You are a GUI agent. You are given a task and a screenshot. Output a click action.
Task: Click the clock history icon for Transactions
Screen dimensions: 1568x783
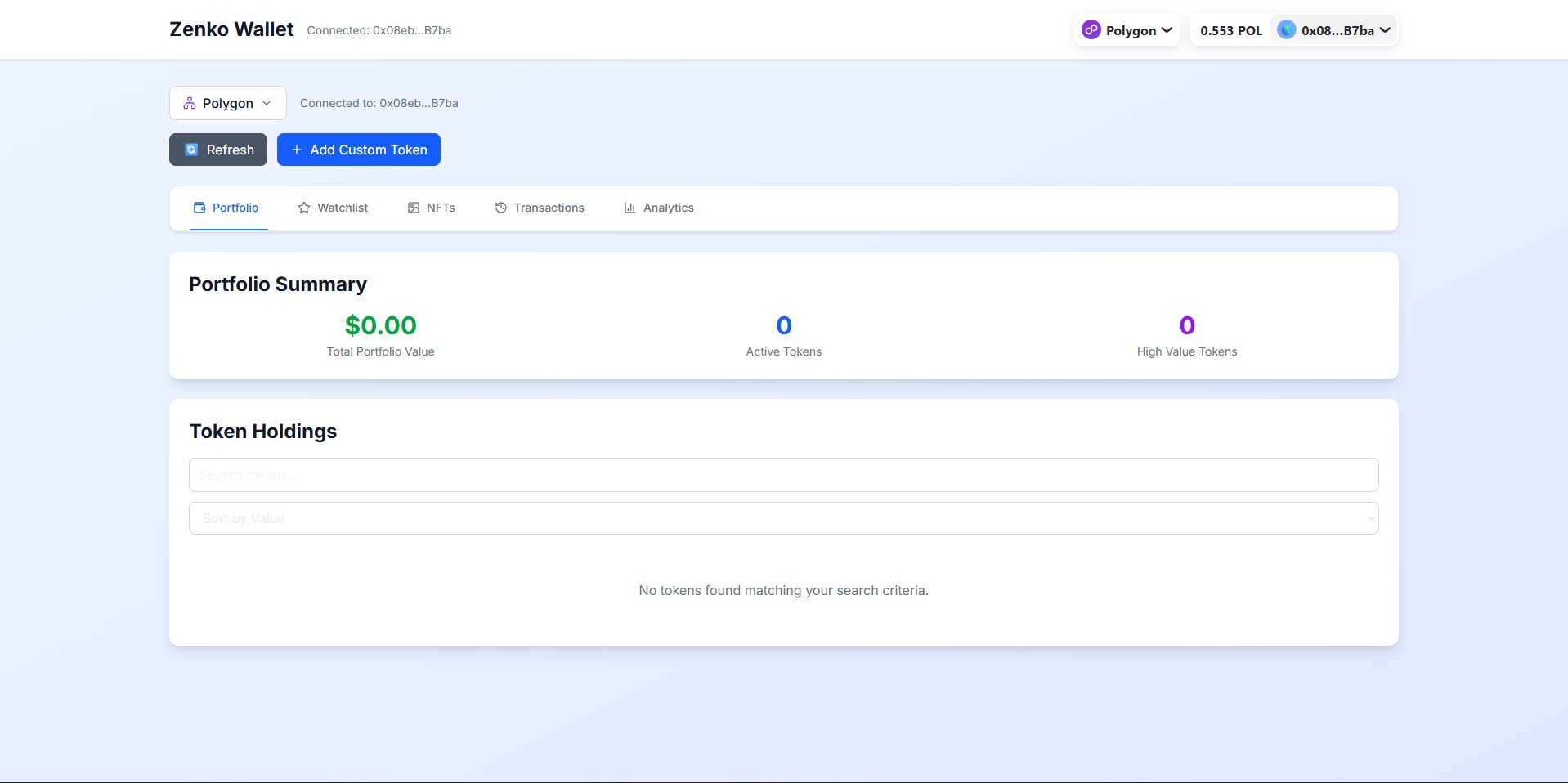pyautogui.click(x=501, y=208)
